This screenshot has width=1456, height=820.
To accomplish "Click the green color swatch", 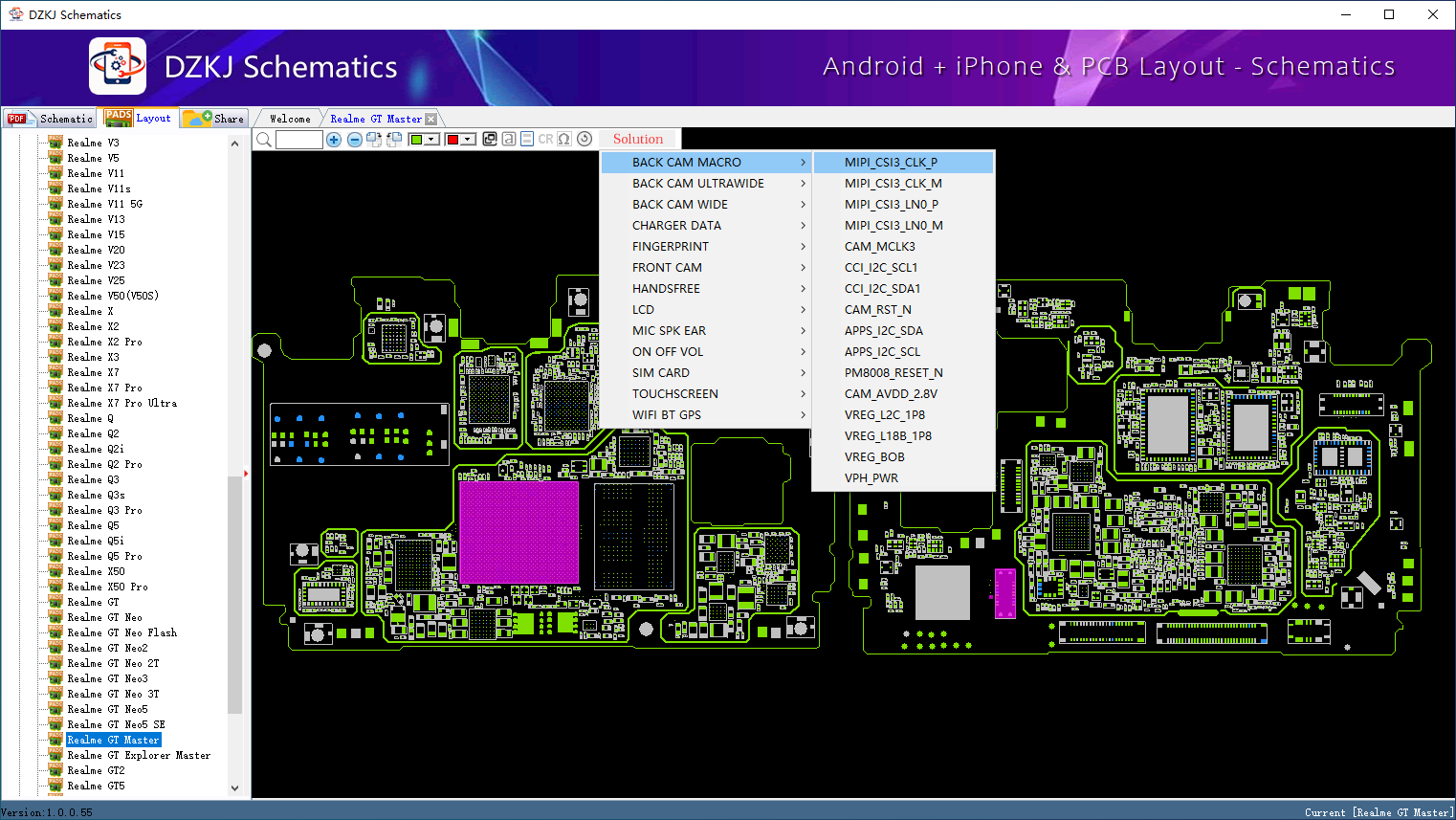I will tap(416, 140).
